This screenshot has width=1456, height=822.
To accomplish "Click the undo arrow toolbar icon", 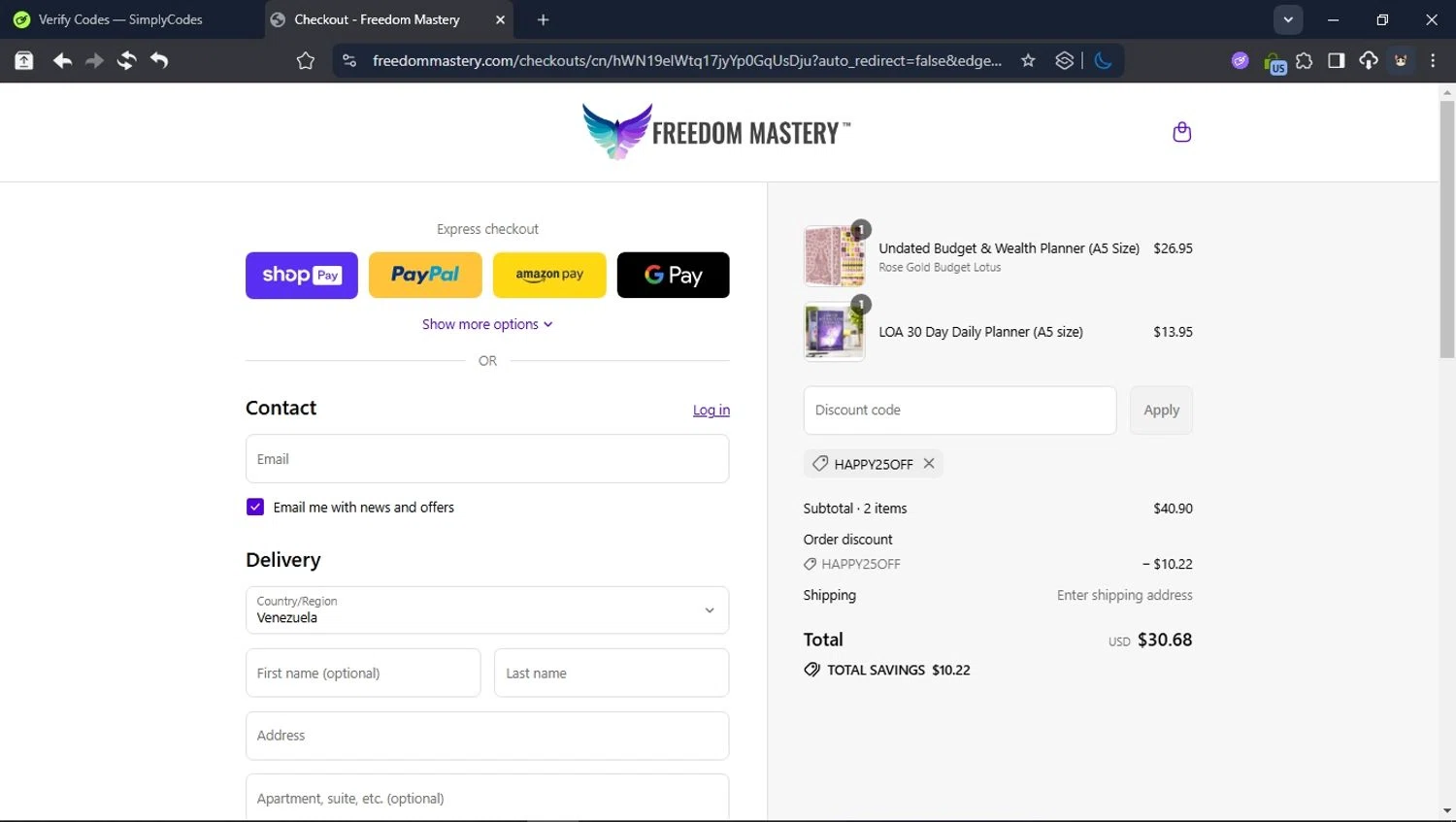I will 159,61.
